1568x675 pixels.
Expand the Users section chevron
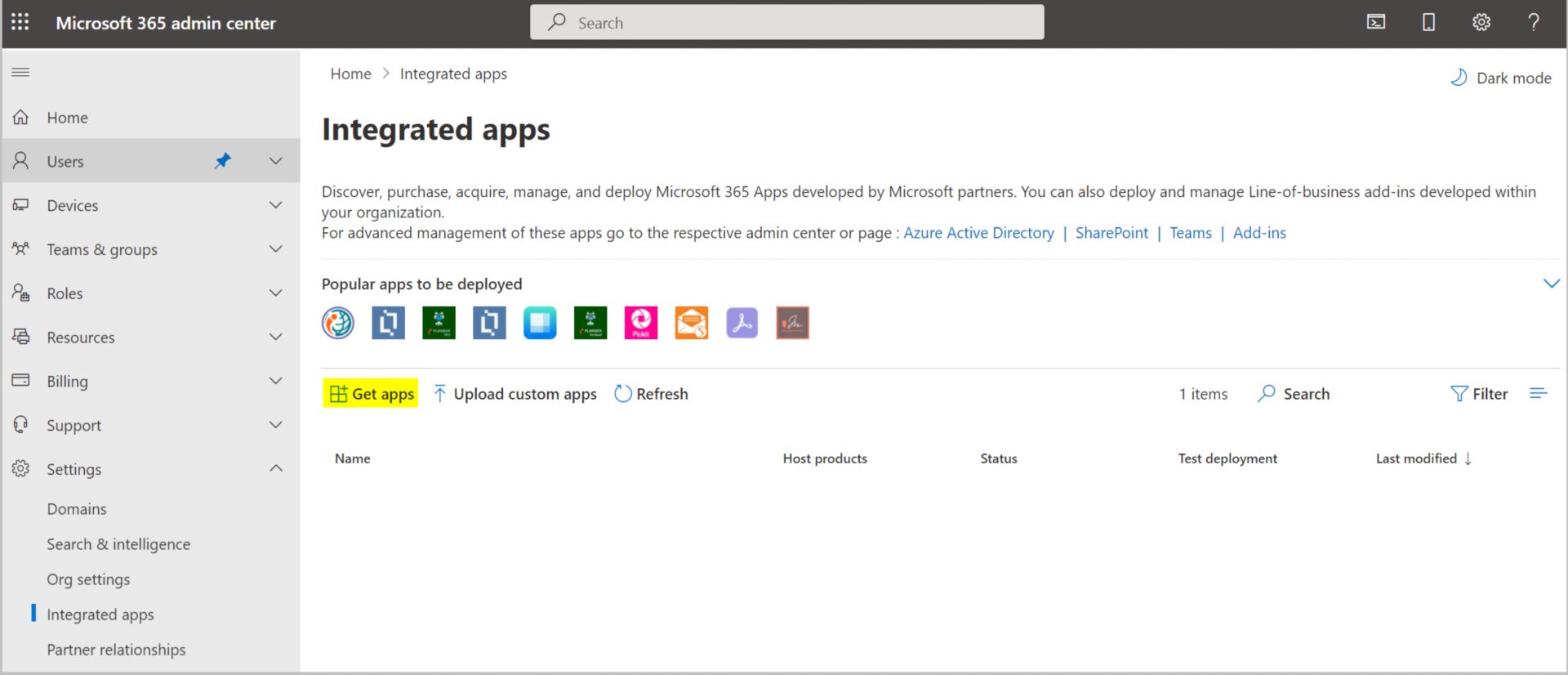click(276, 161)
